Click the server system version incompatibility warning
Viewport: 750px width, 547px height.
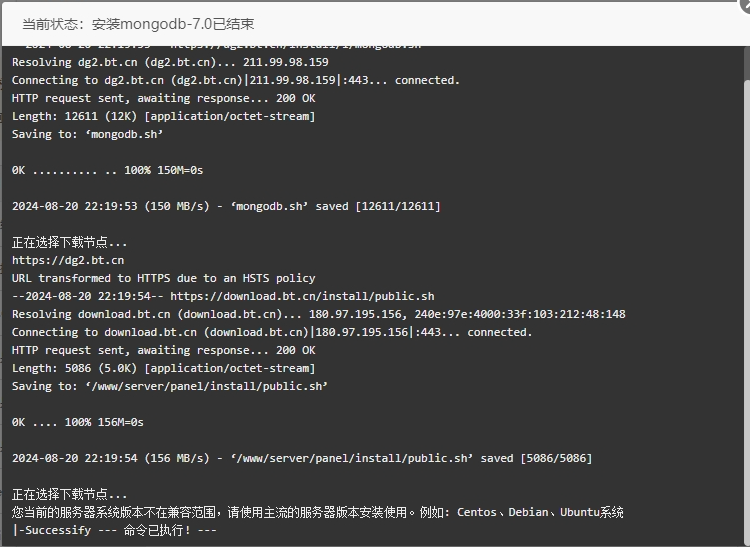318,513
